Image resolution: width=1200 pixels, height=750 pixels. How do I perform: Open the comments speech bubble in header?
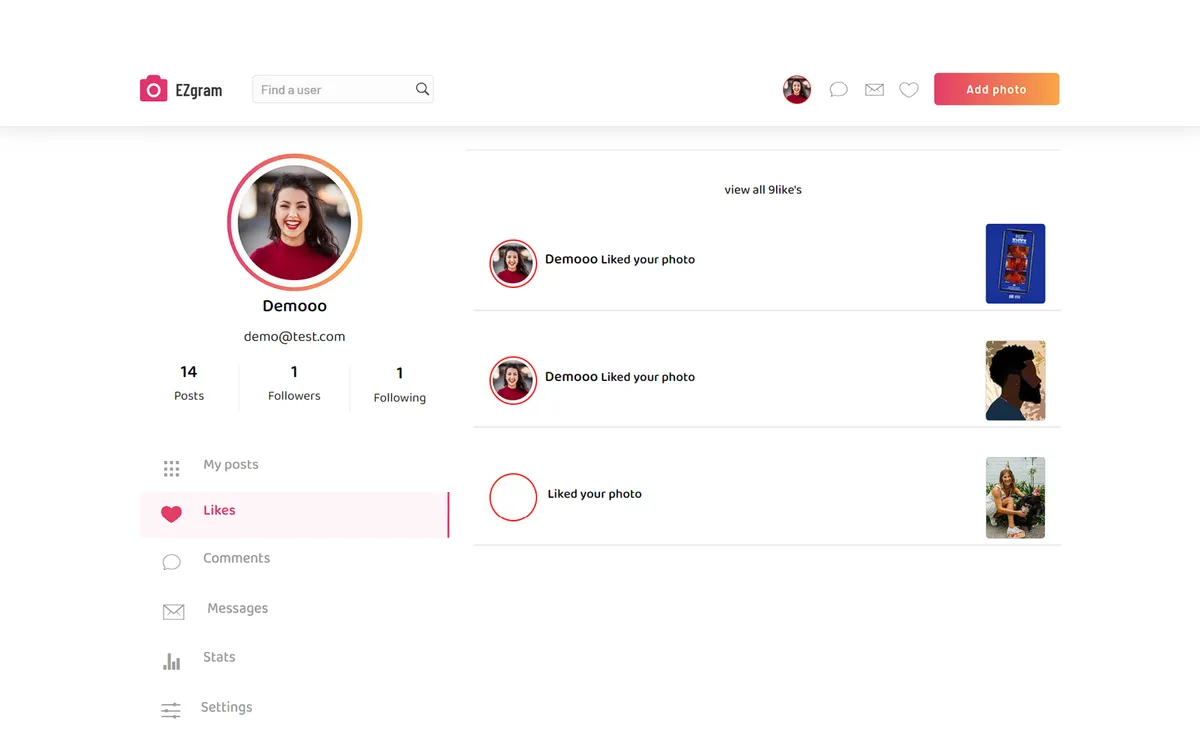coord(839,90)
